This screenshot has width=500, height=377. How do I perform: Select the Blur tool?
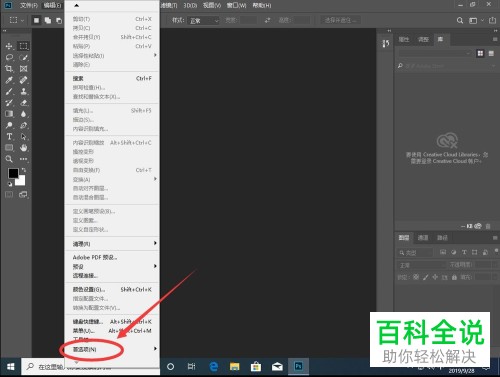(23, 114)
